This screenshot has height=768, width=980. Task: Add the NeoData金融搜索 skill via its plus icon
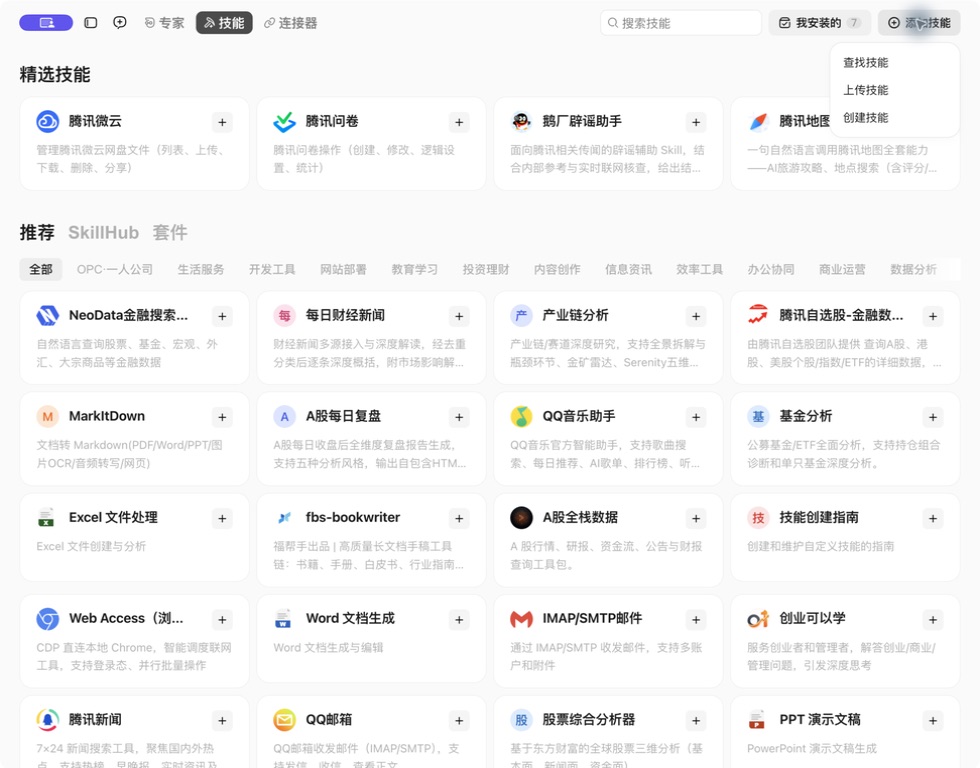[x=222, y=316]
